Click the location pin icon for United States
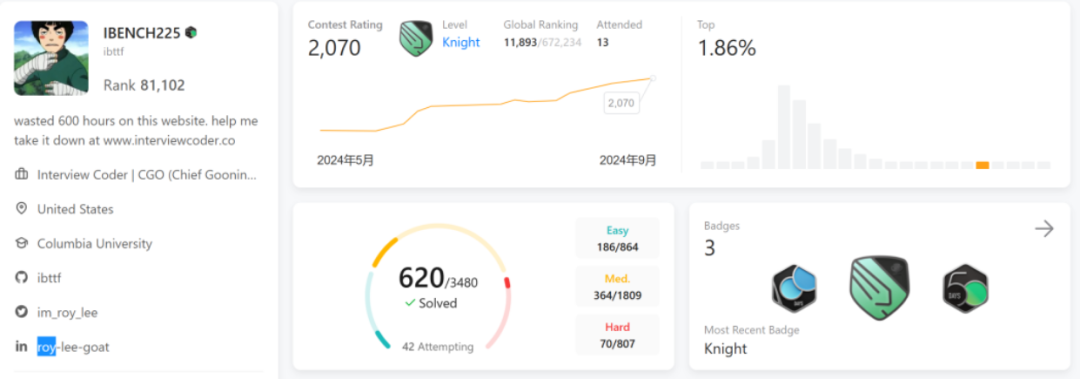1080x379 pixels. tap(21, 209)
